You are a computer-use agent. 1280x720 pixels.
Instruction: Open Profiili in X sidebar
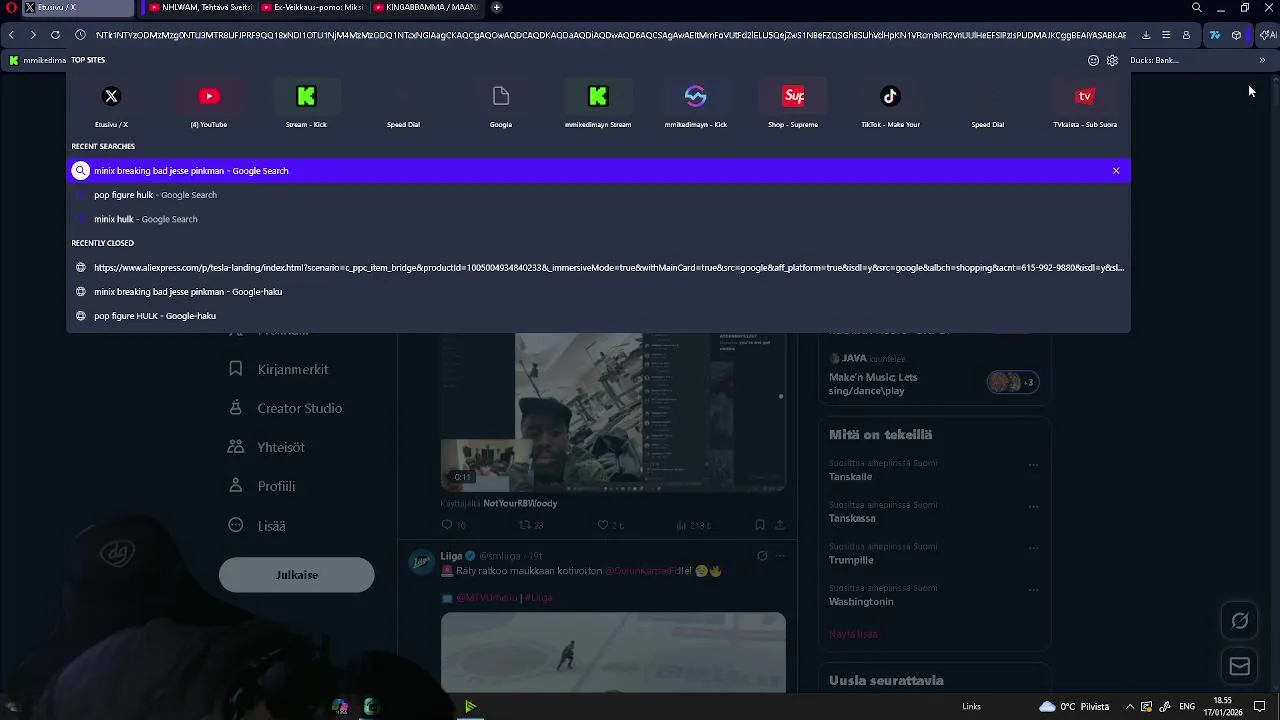(x=262, y=486)
